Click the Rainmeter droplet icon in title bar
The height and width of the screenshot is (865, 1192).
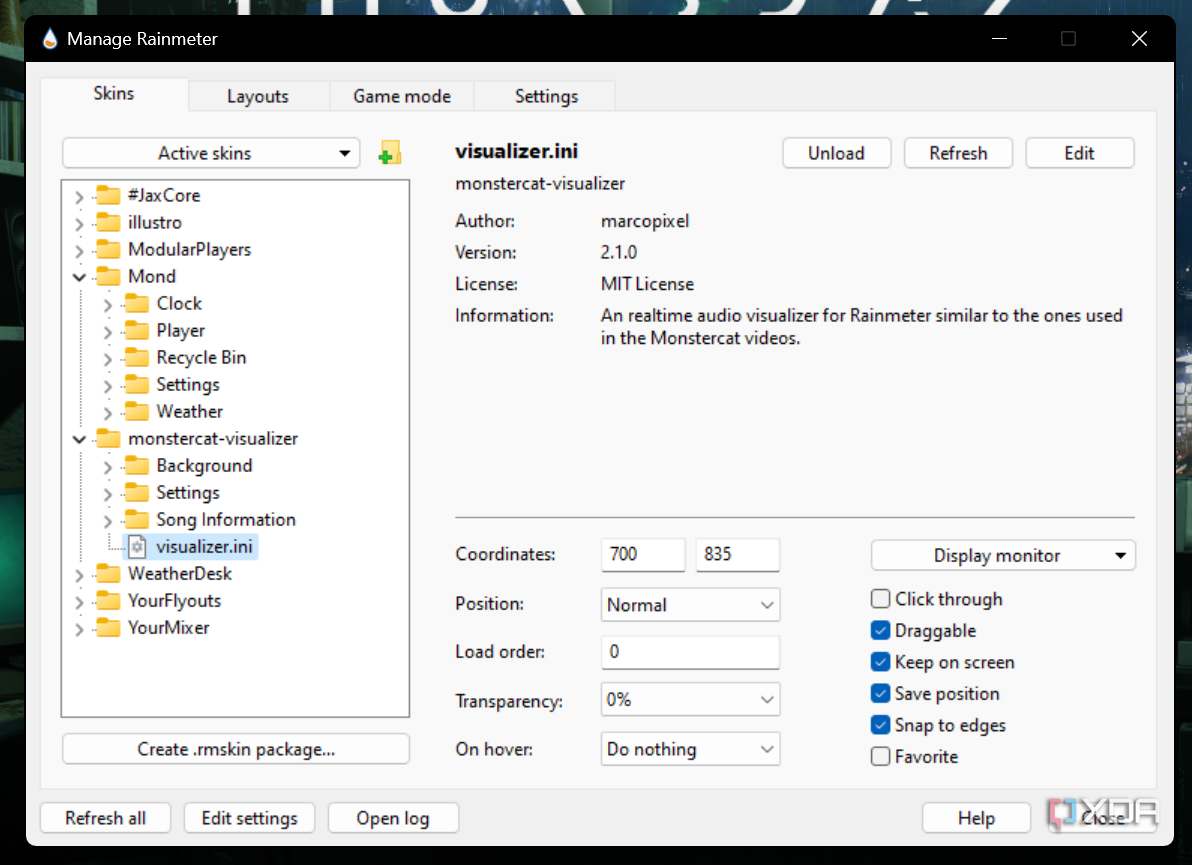pos(50,39)
